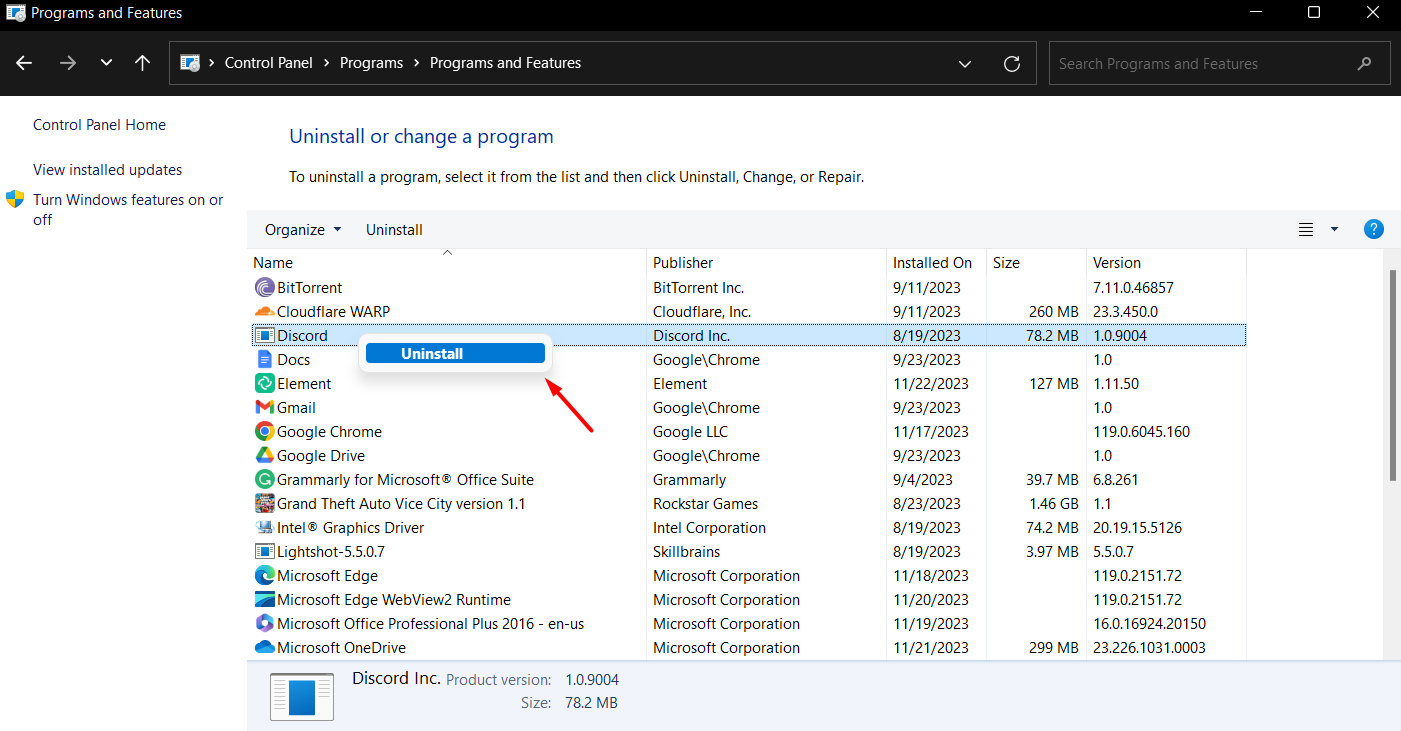Viewport: 1401px width, 731px height.
Task: Open the Organize dropdown menu
Action: point(303,229)
